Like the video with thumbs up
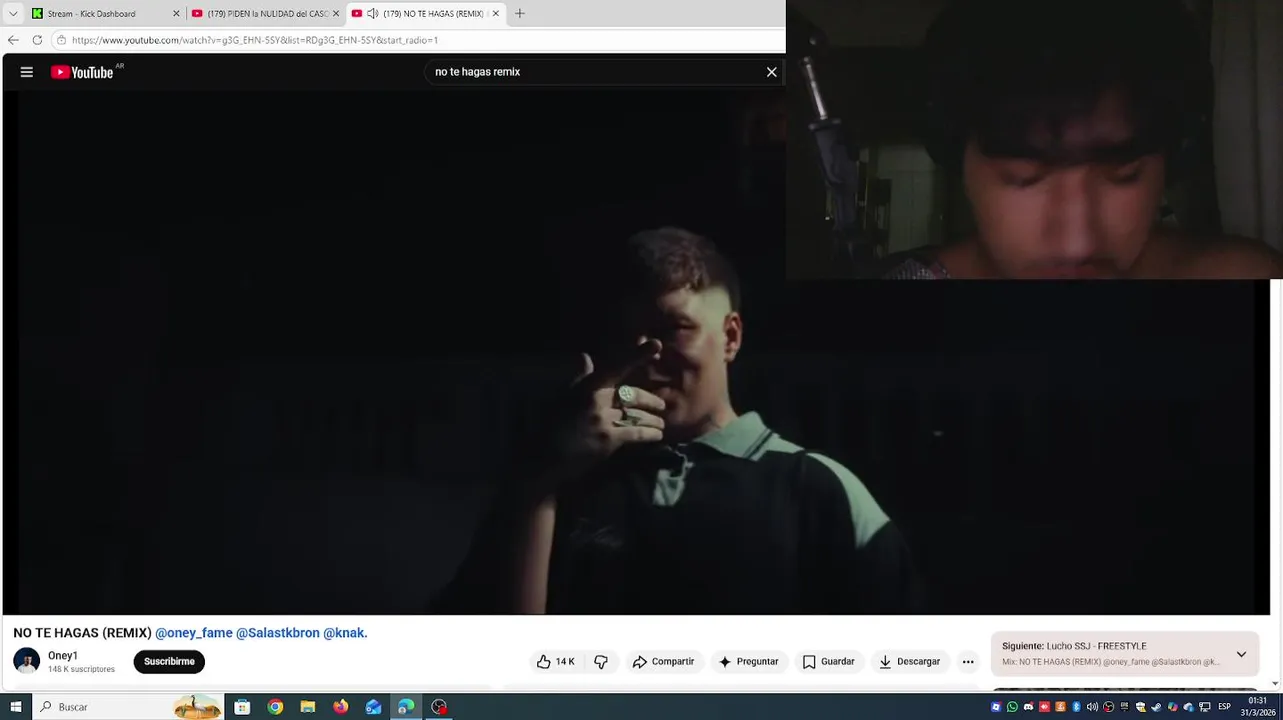 click(556, 661)
